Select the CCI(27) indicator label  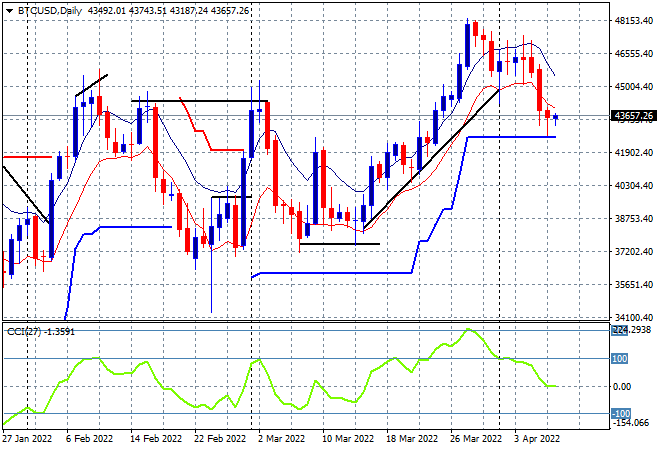coord(24,332)
